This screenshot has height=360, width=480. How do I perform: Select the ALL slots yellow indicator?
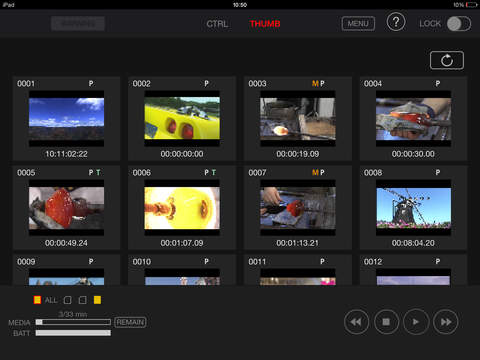tap(37, 300)
